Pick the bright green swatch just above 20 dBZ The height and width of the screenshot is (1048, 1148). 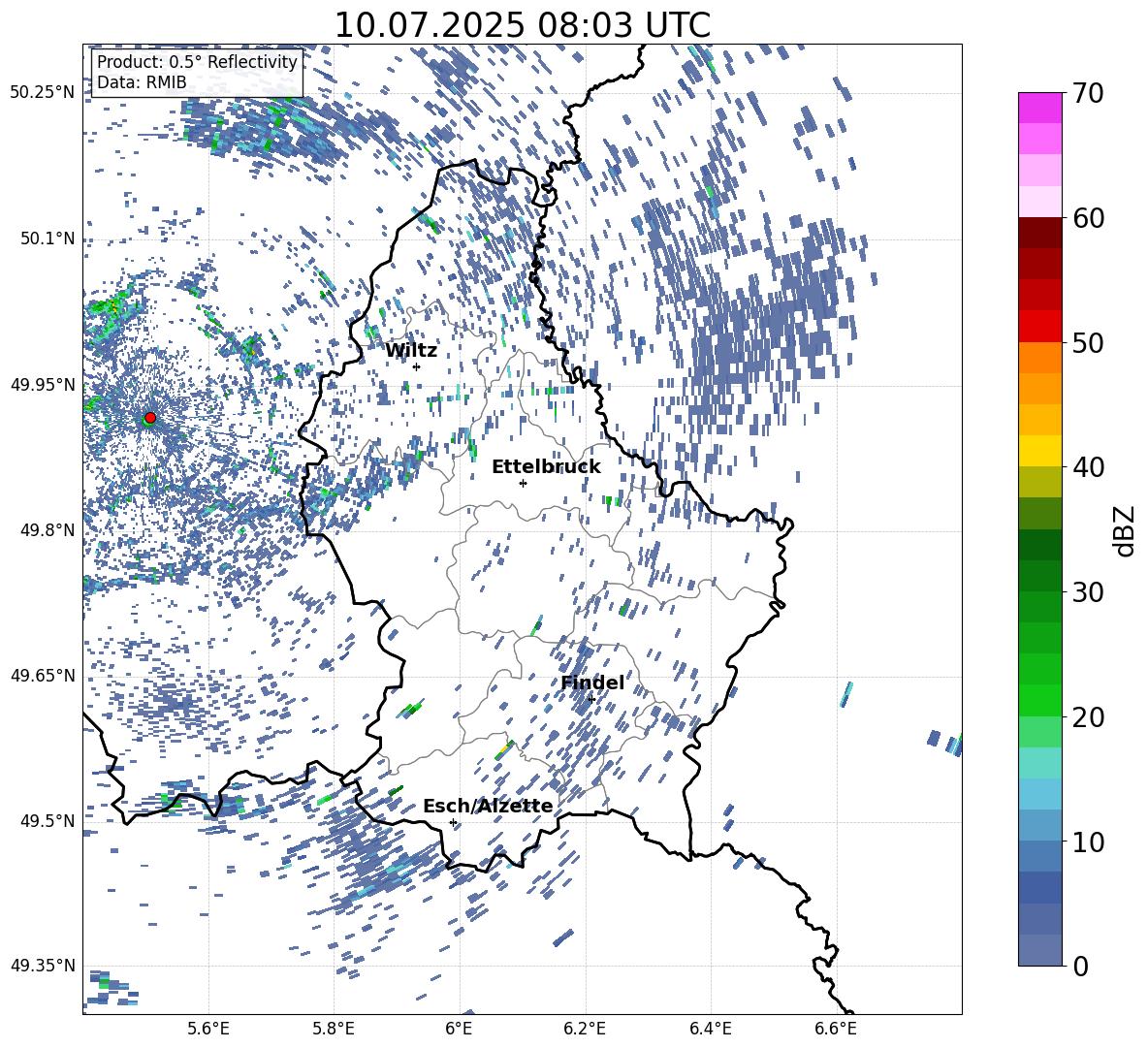pyautogui.click(x=1039, y=700)
